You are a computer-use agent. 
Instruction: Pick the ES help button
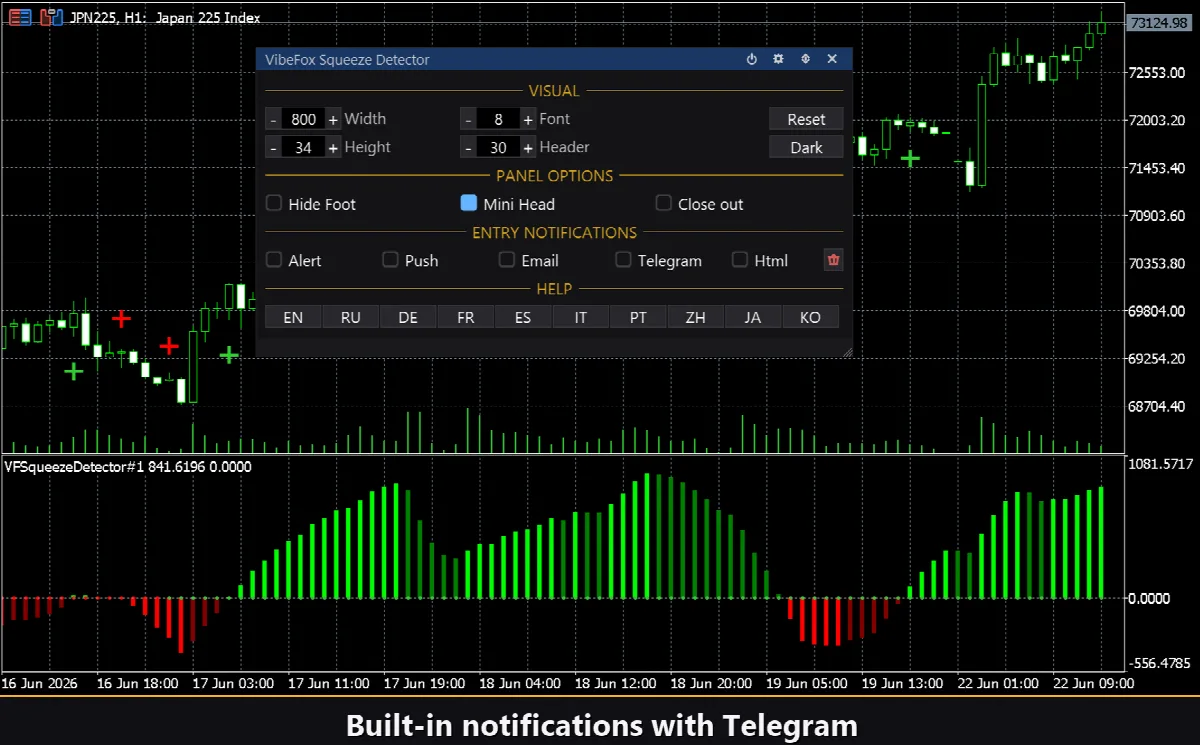[x=523, y=317]
